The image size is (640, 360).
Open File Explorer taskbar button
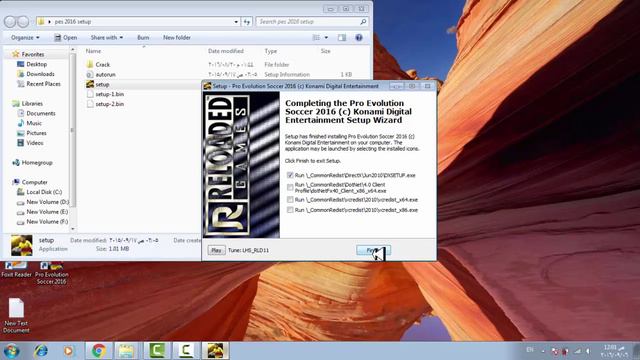point(127,351)
